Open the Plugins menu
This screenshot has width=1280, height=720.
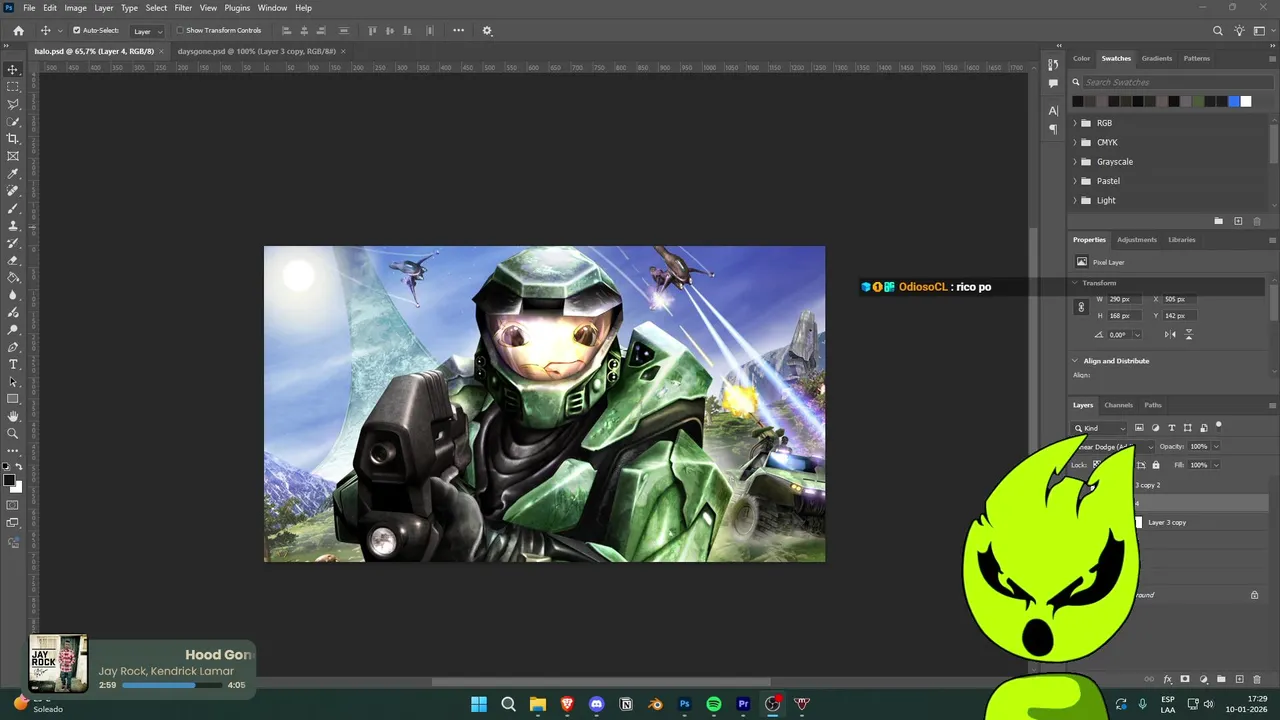tap(237, 8)
